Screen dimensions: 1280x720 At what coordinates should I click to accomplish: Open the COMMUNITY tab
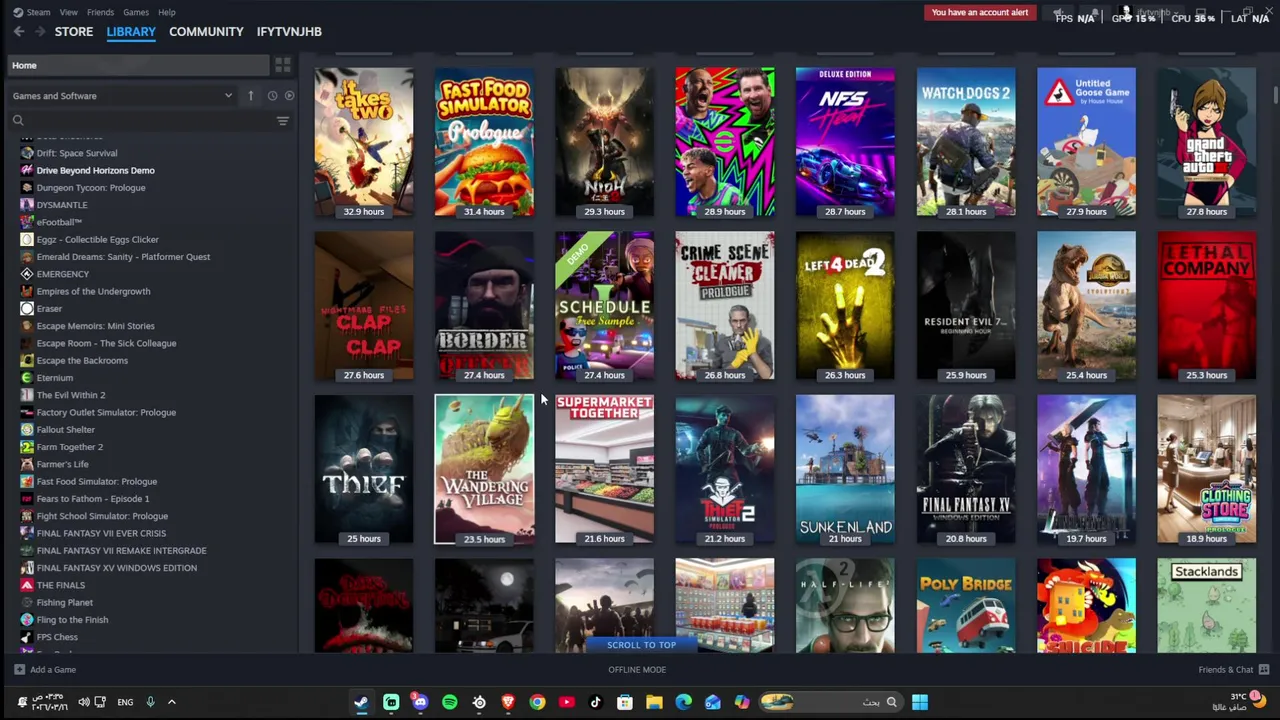[x=206, y=31]
